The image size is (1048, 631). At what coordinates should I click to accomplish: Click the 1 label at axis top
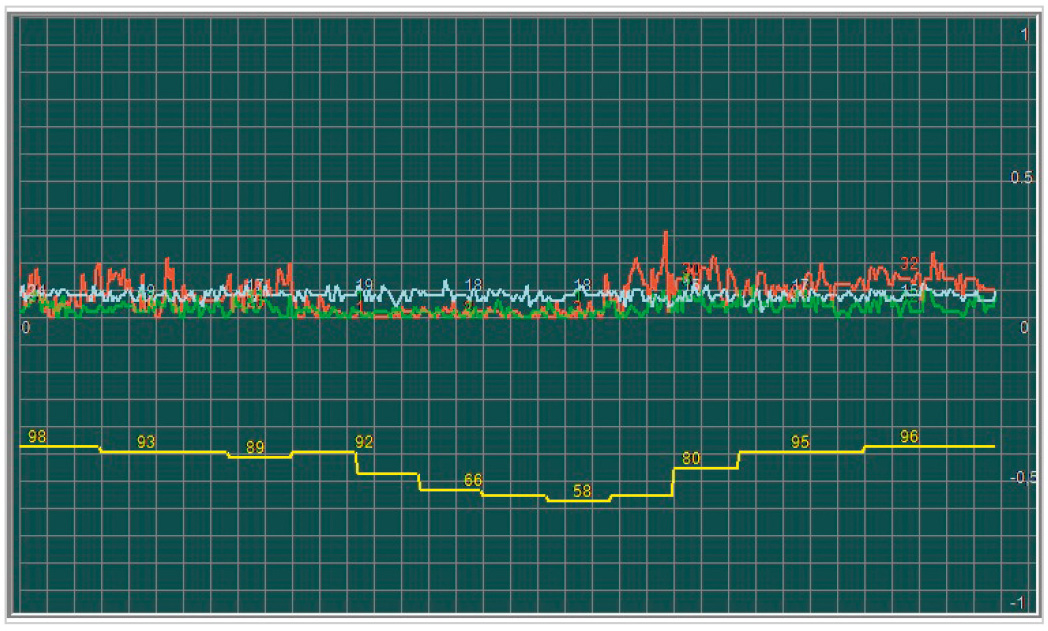(1025, 34)
